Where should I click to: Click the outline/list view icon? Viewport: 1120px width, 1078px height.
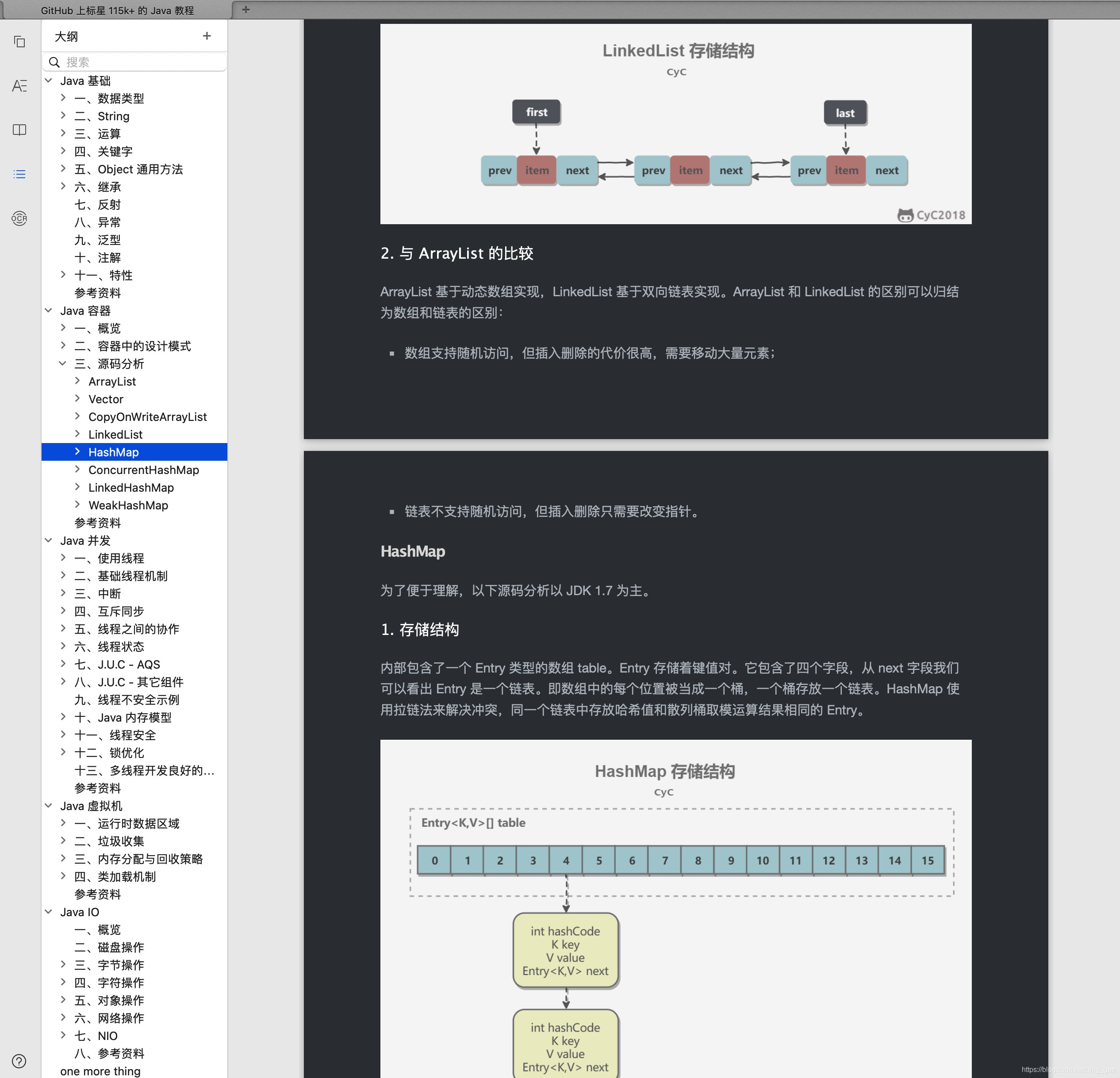tap(20, 174)
